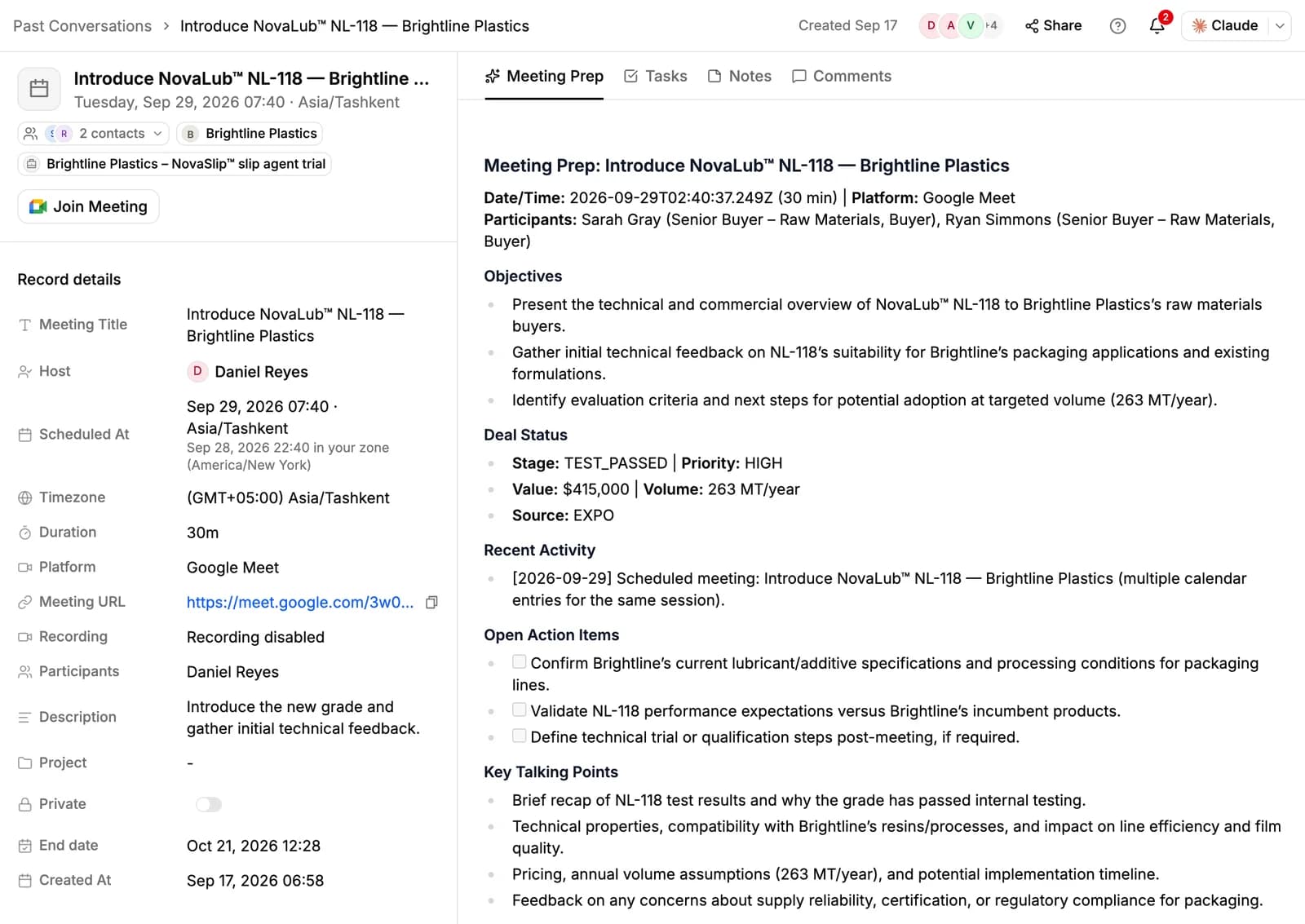This screenshot has height=924, width=1305.
Task: Click the Recording disabled value
Action: pyautogui.click(x=255, y=638)
